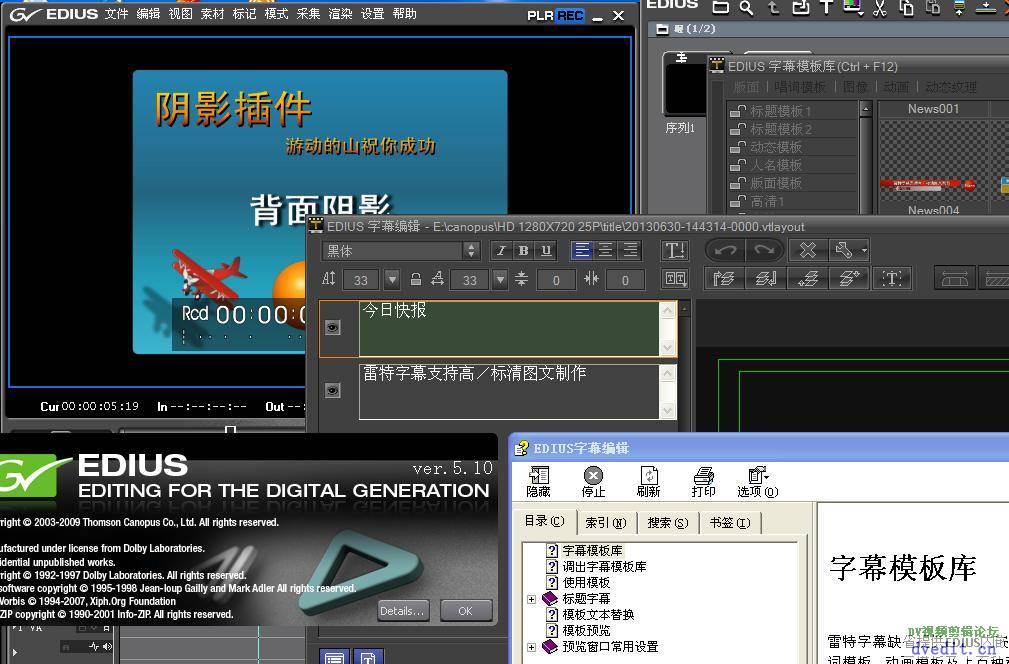Hide the 今日快报 subtitle line
The height and width of the screenshot is (664, 1009).
pyautogui.click(x=333, y=327)
